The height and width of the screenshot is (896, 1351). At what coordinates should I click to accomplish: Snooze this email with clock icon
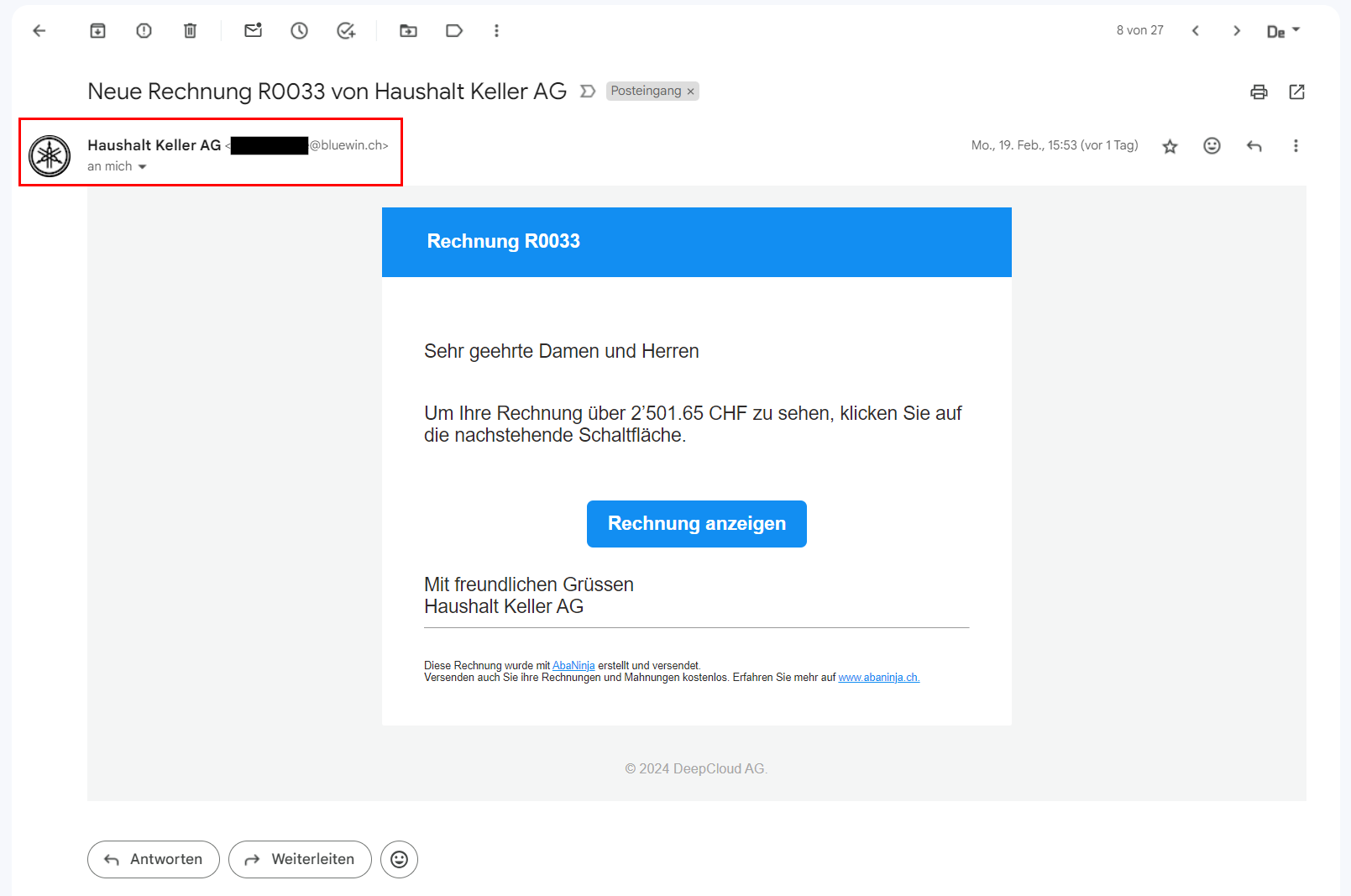(299, 31)
